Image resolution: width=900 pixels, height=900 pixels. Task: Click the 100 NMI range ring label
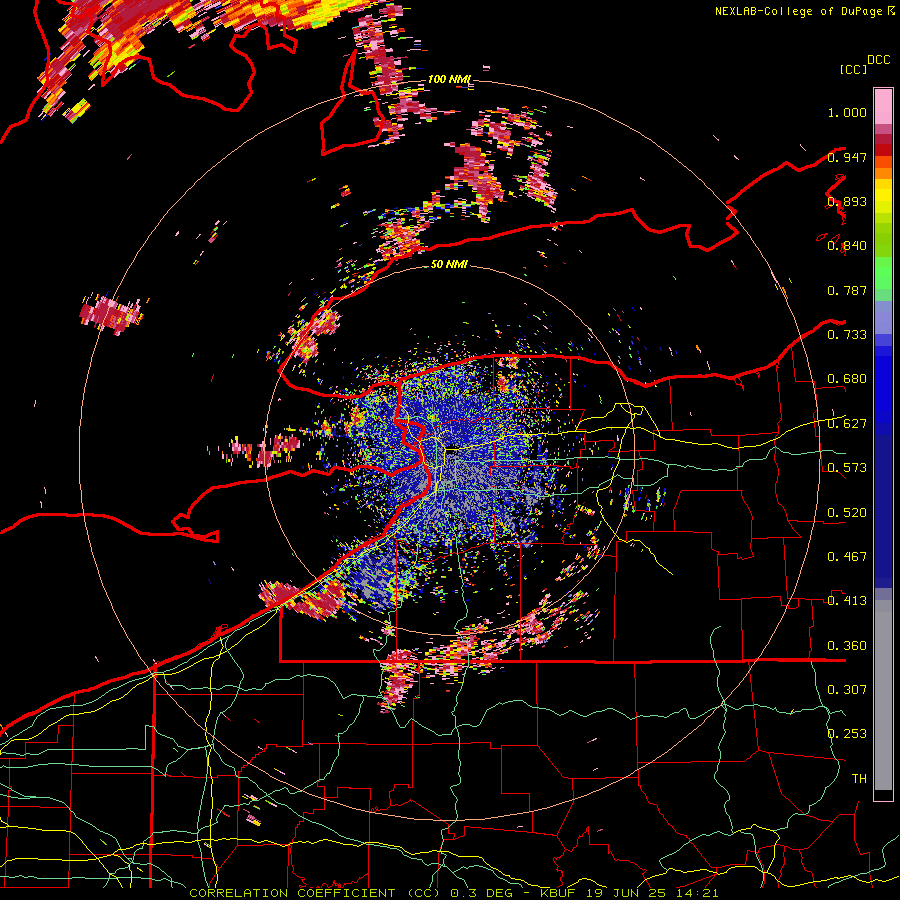[449, 79]
